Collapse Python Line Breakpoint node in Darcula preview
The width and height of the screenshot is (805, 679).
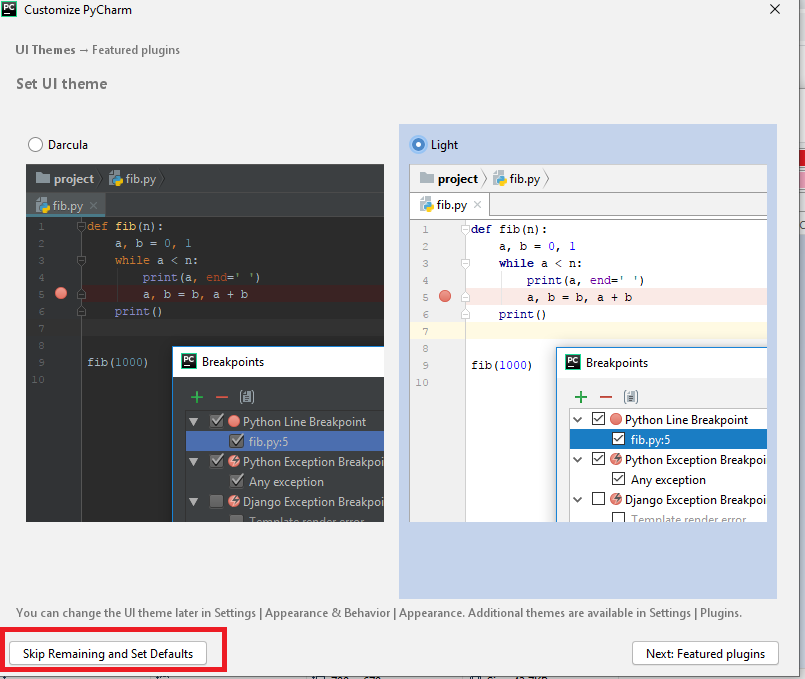tap(194, 422)
